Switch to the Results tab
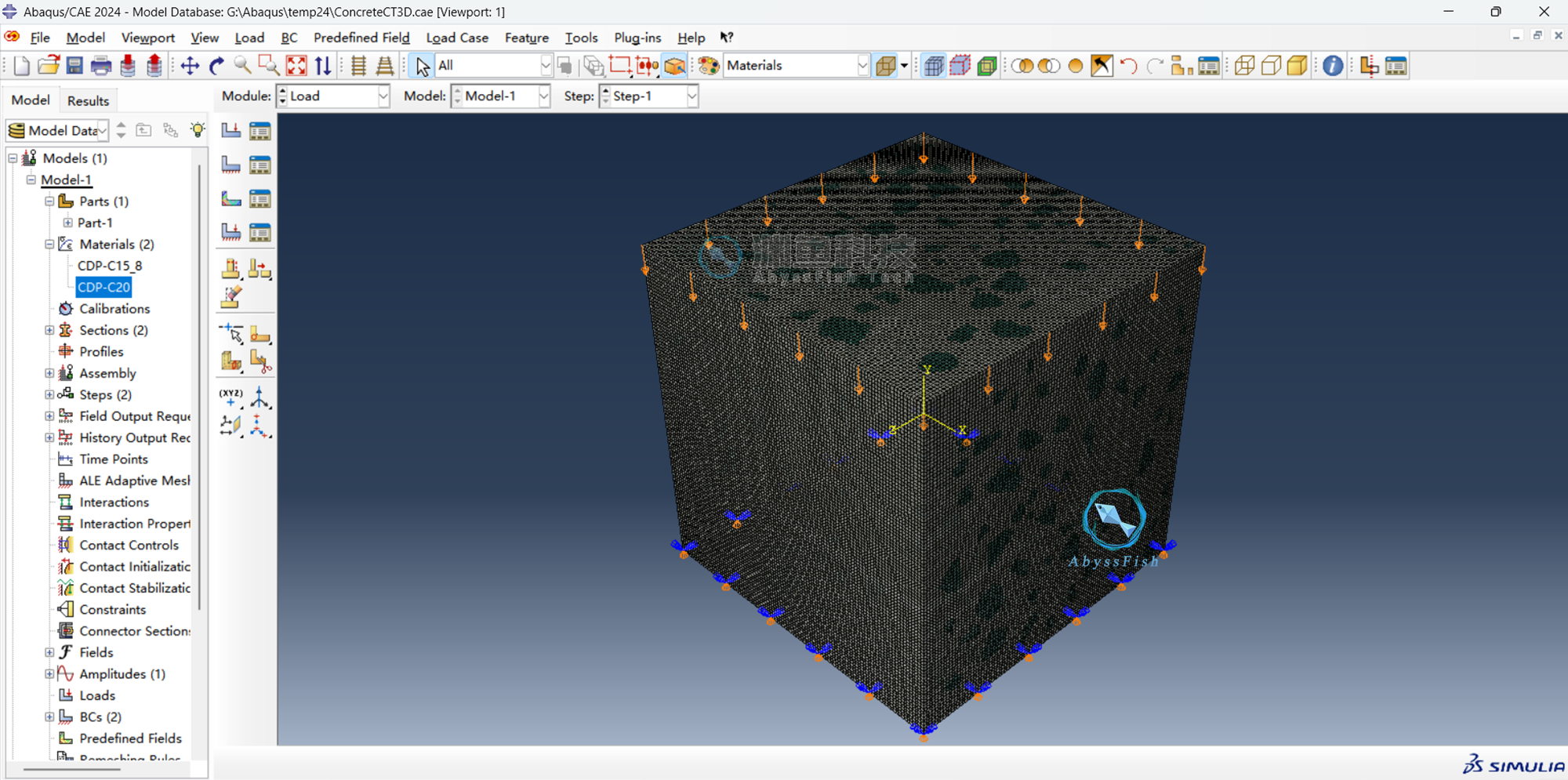This screenshot has width=1568, height=780. tap(88, 100)
